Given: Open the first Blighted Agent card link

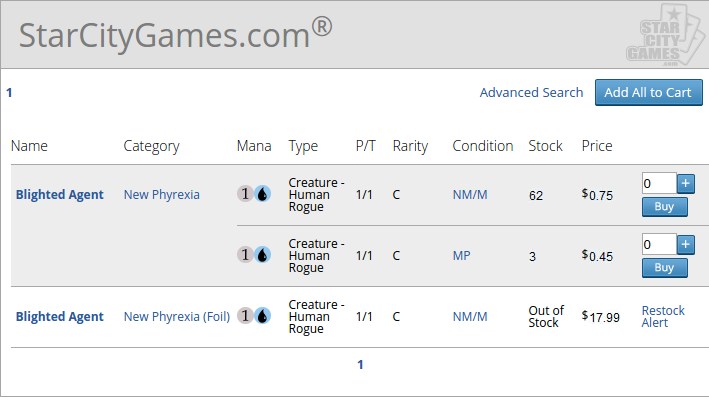Looking at the screenshot, I should (60, 194).
